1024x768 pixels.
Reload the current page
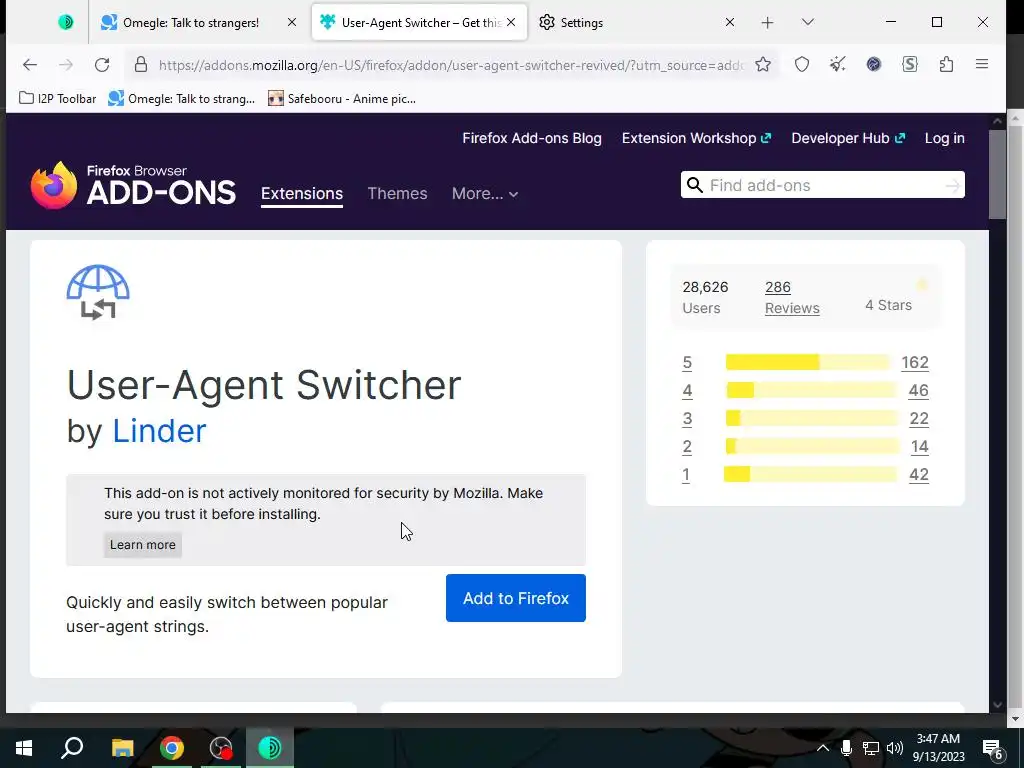102,65
